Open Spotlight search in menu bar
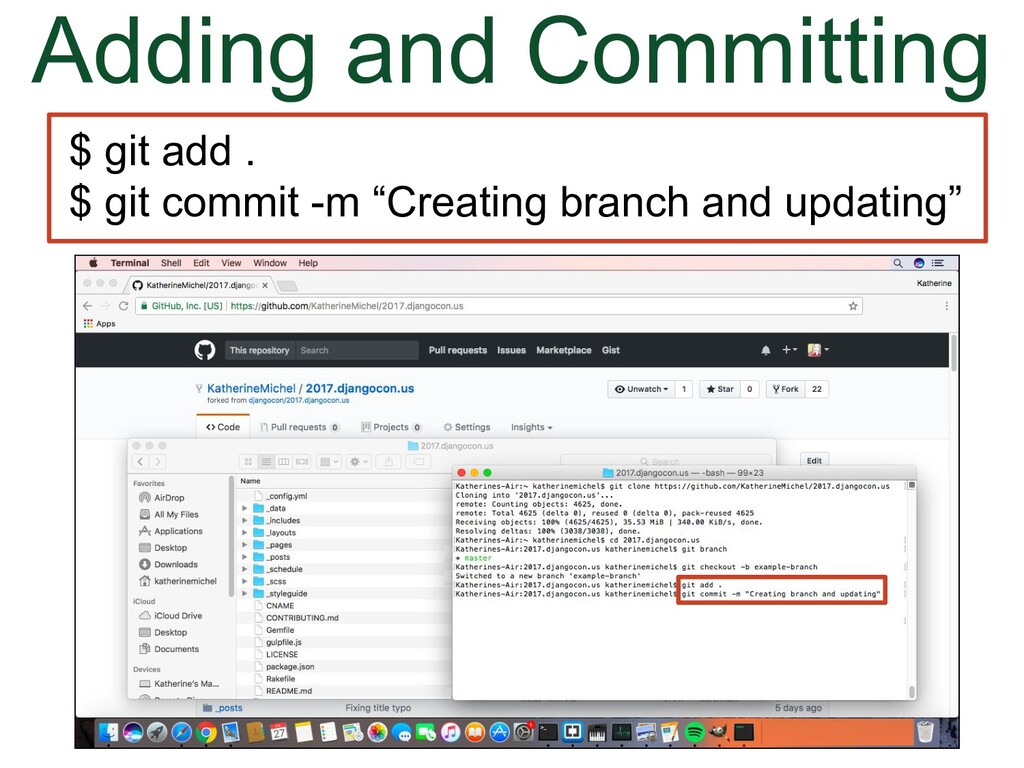Viewport: 1024px width, 768px height. 898,263
